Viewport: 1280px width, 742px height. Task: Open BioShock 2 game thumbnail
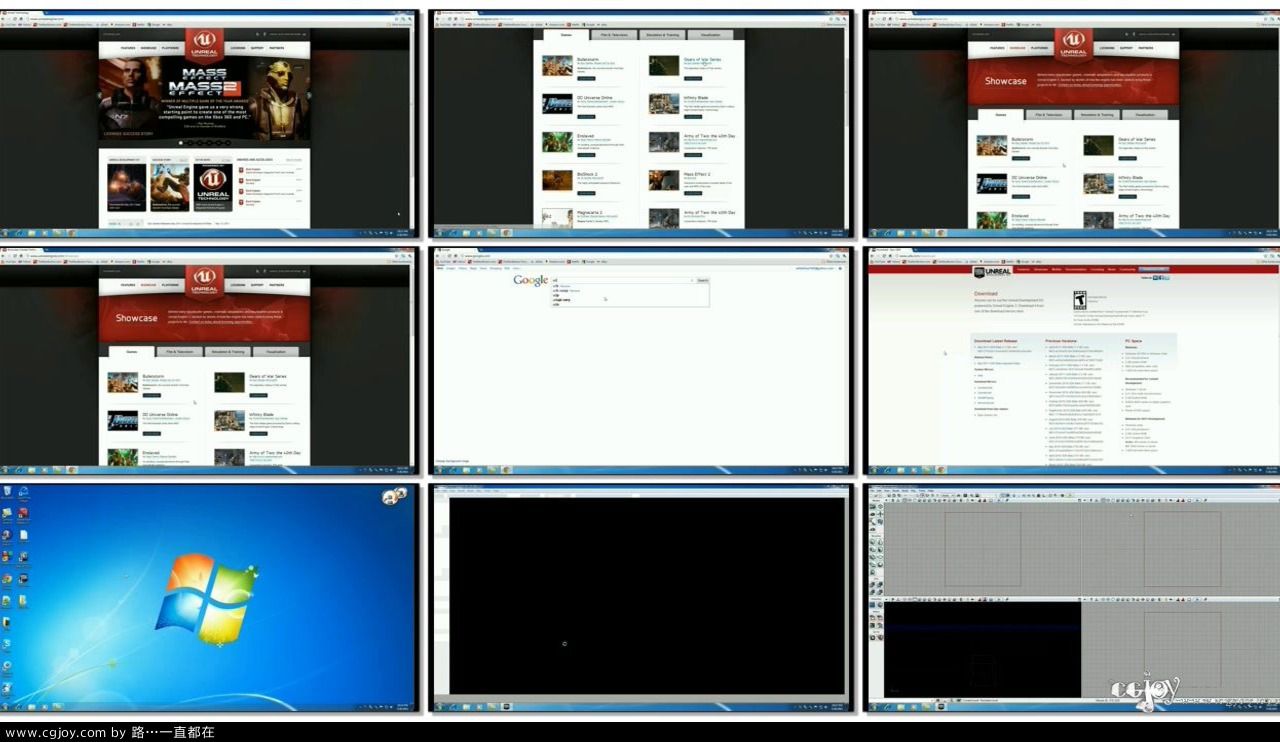557,180
